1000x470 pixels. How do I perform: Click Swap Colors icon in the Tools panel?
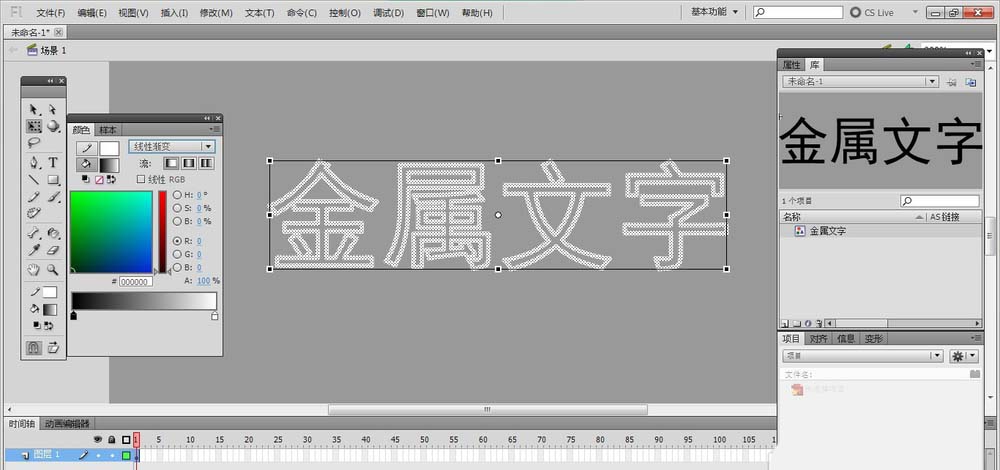coord(48,326)
